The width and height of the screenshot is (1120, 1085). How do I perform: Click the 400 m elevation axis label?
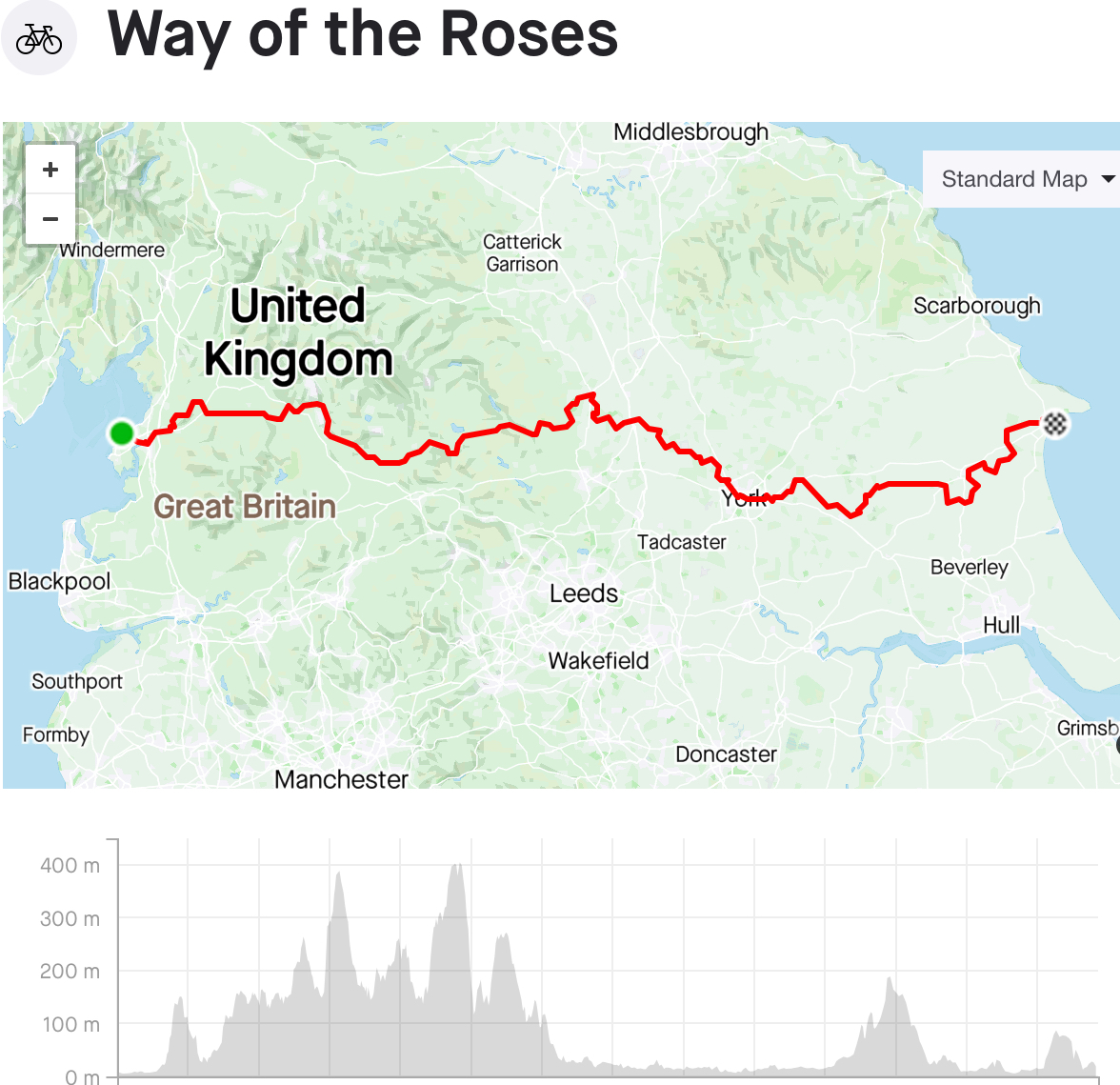(70, 866)
